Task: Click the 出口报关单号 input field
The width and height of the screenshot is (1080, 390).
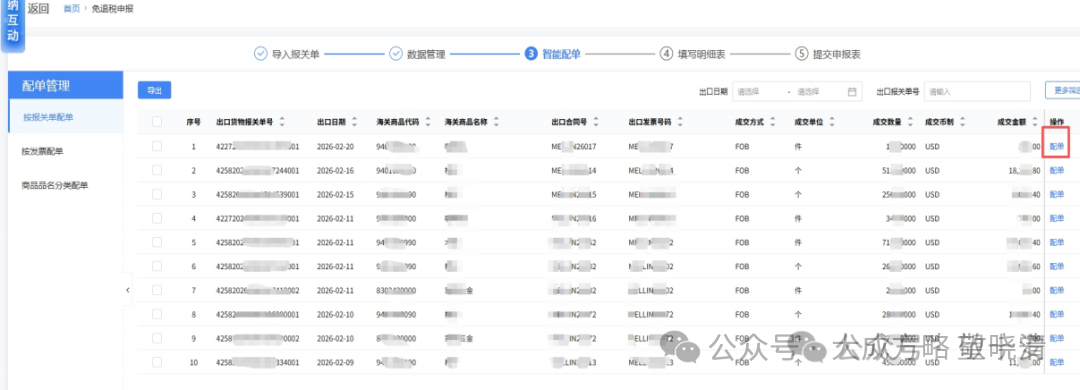Action: [x=977, y=91]
